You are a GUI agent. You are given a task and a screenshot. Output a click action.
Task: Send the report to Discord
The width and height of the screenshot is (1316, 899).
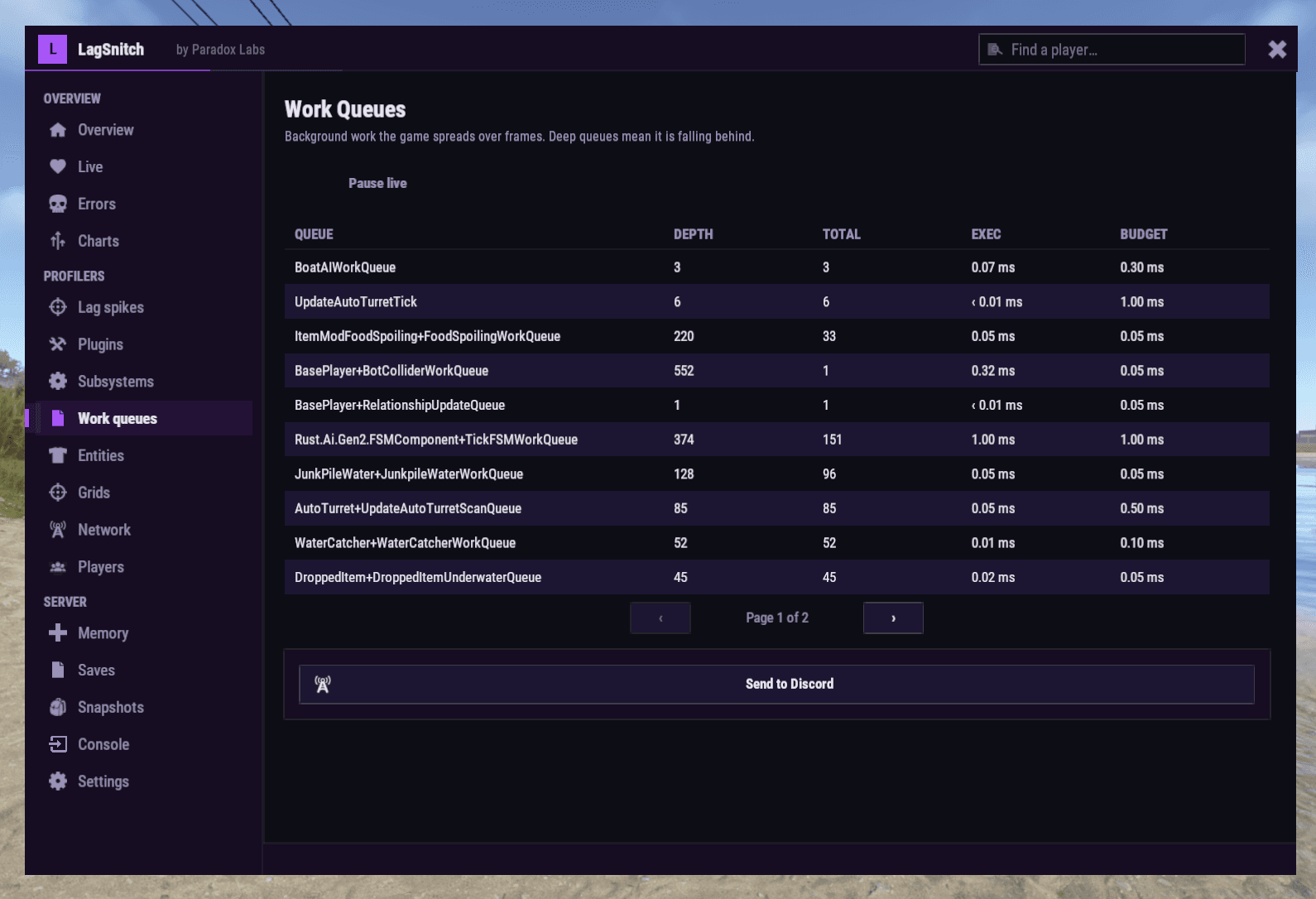click(776, 684)
